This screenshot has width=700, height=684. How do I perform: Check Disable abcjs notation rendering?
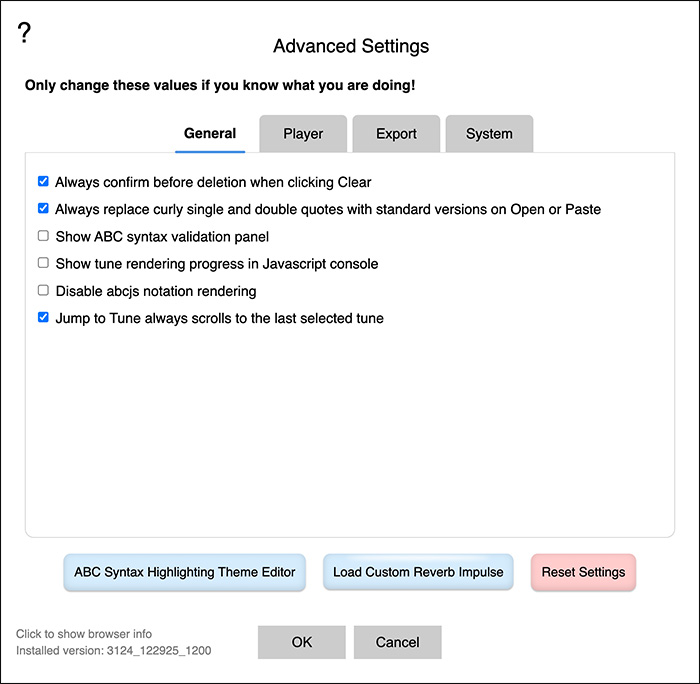(43, 291)
